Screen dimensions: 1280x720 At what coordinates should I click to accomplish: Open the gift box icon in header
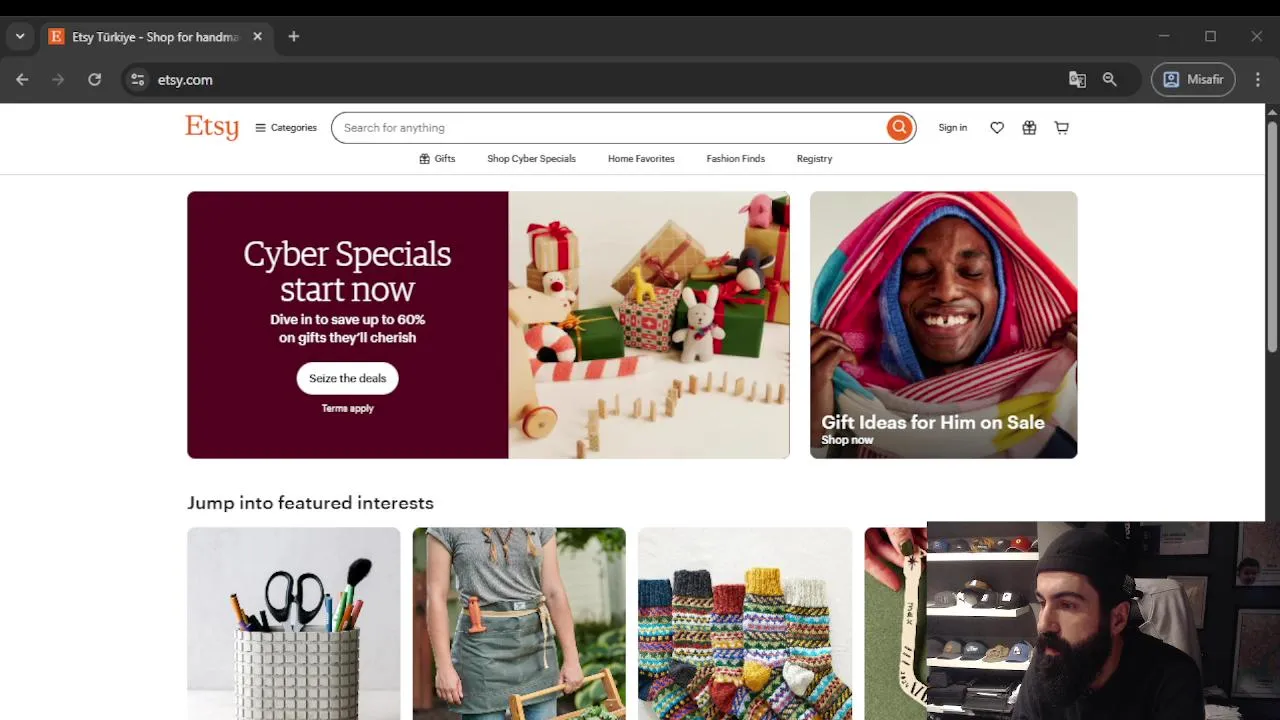pos(1029,128)
